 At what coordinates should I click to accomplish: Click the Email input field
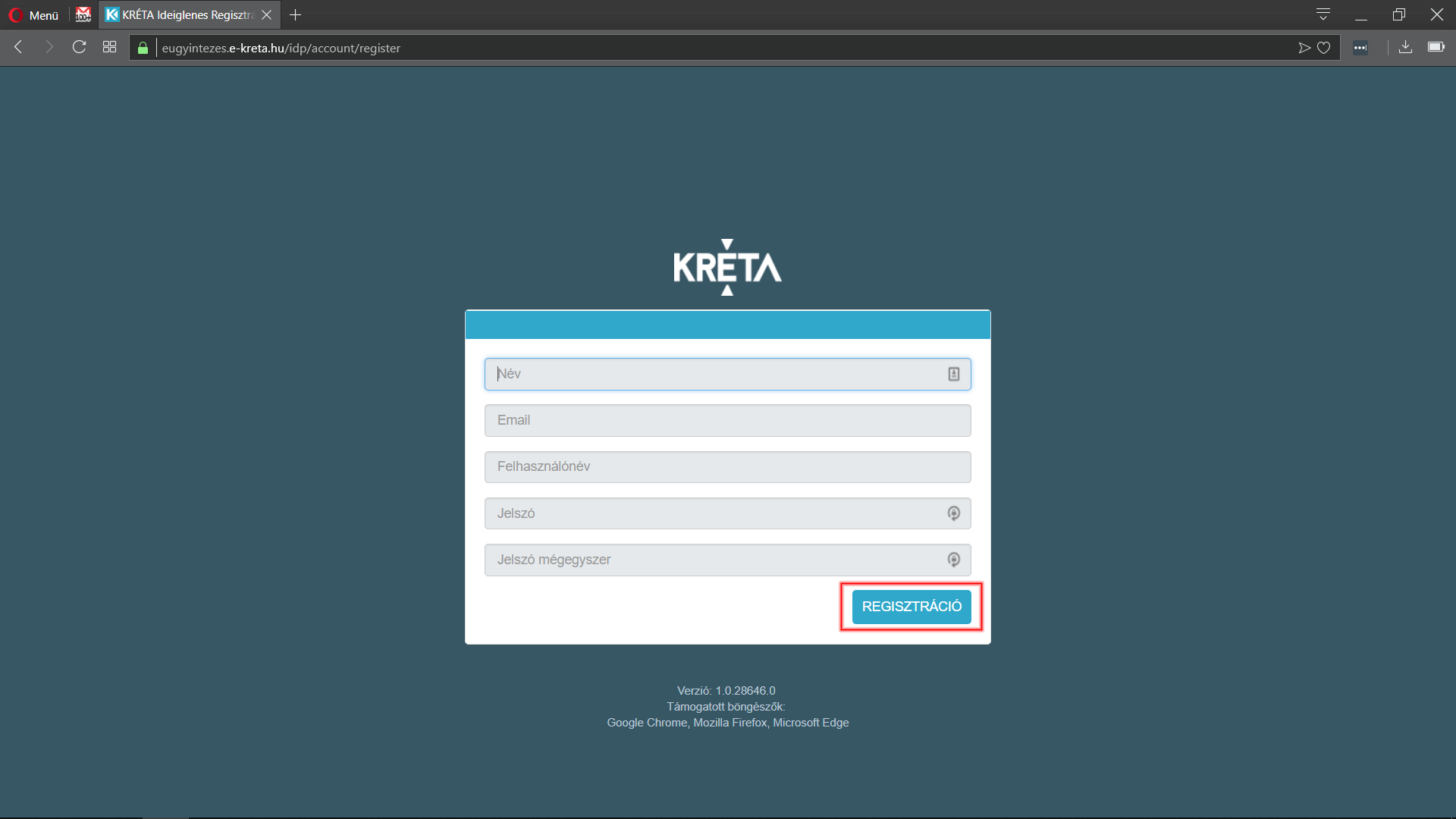(728, 420)
